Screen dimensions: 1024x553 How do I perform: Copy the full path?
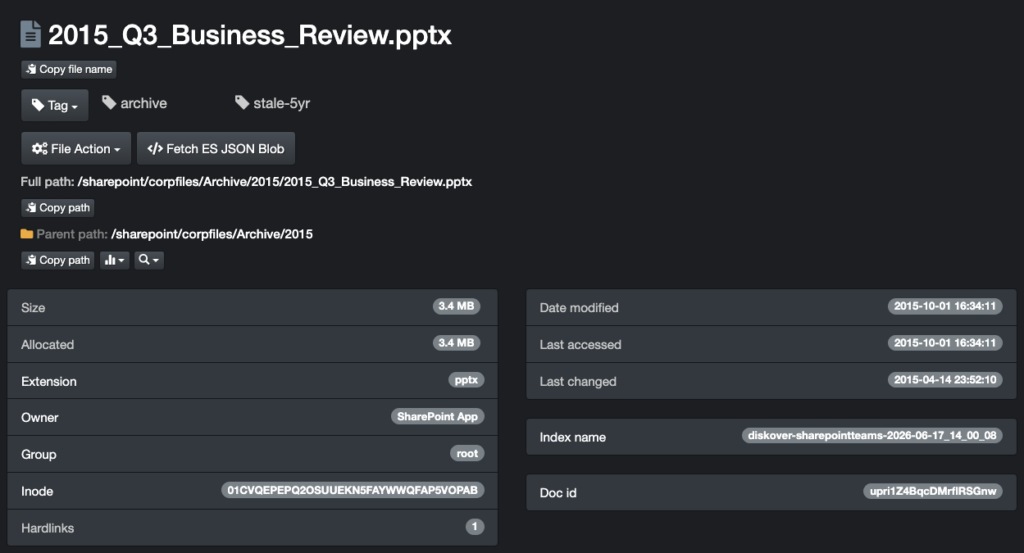(57, 208)
